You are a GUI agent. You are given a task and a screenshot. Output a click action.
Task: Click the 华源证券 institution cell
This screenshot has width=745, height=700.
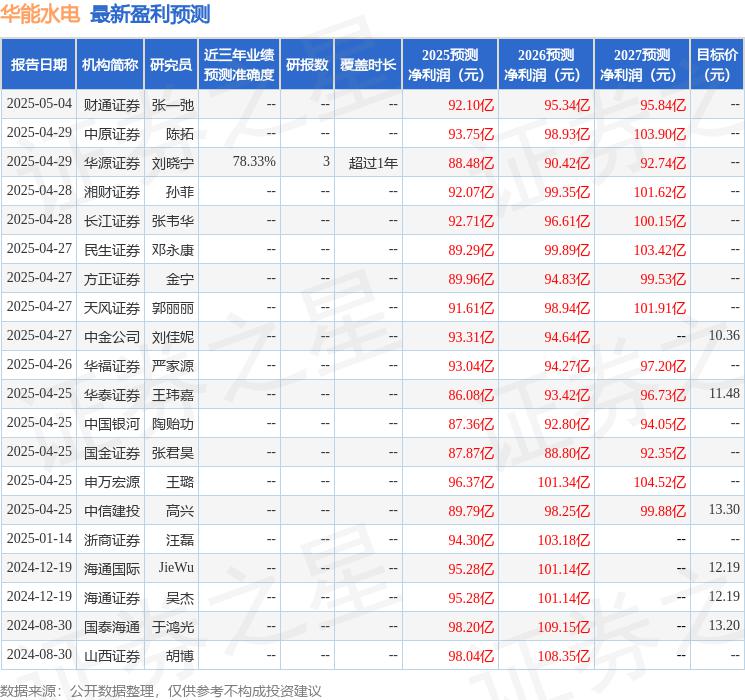point(112,163)
